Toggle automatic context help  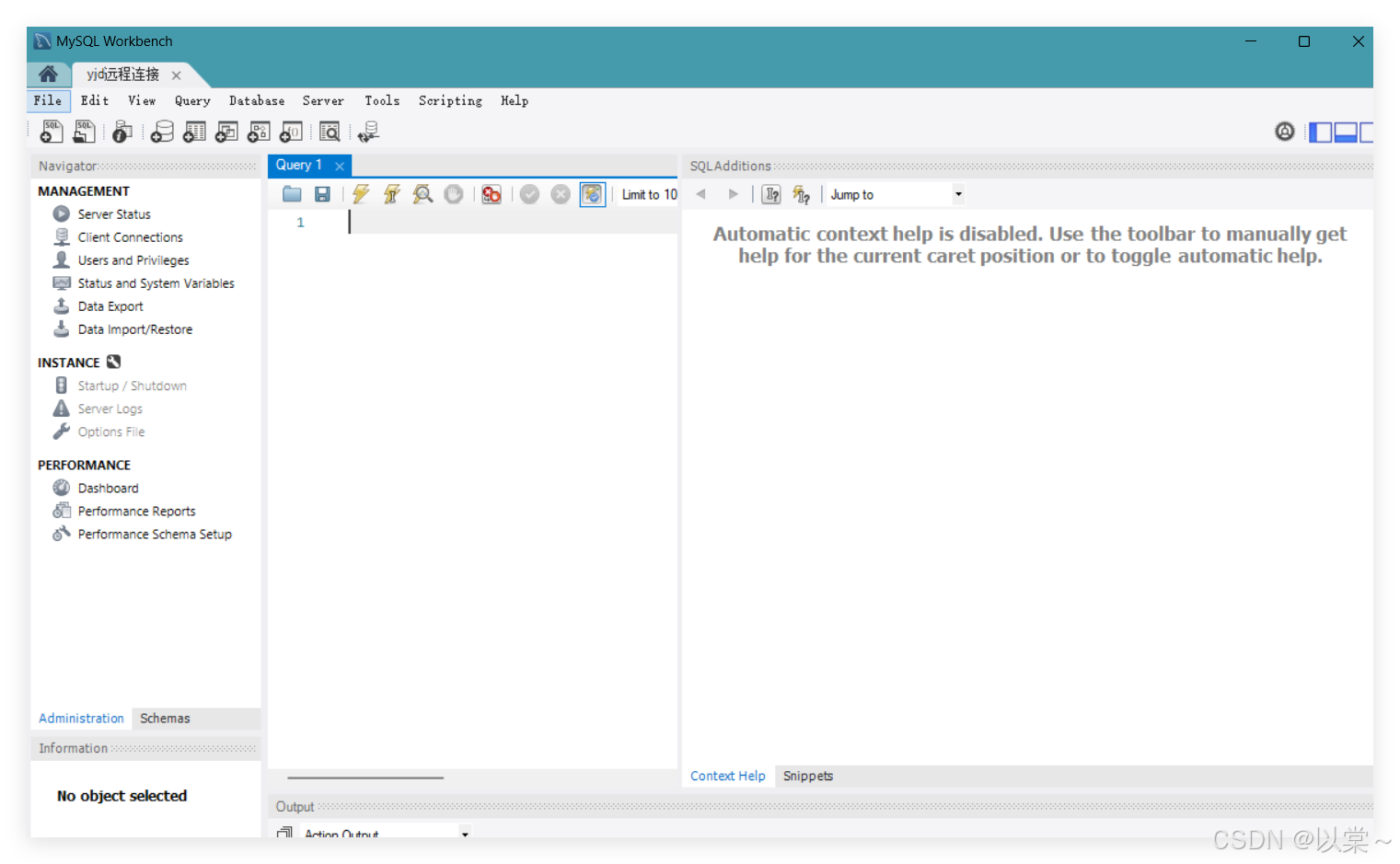coord(802,194)
